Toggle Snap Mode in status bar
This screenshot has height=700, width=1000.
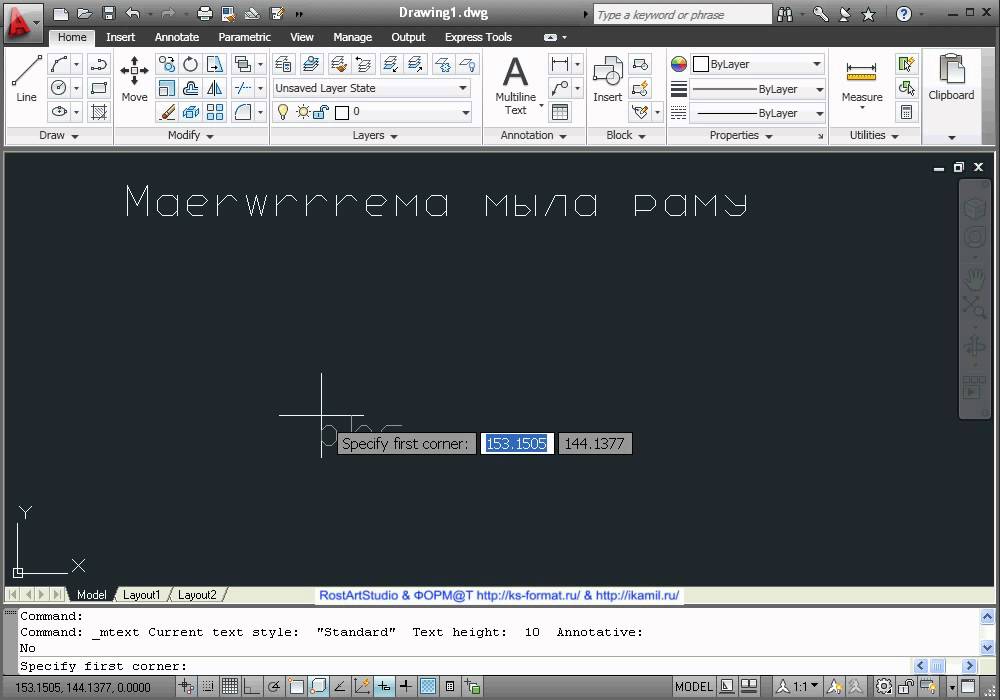(x=208, y=687)
